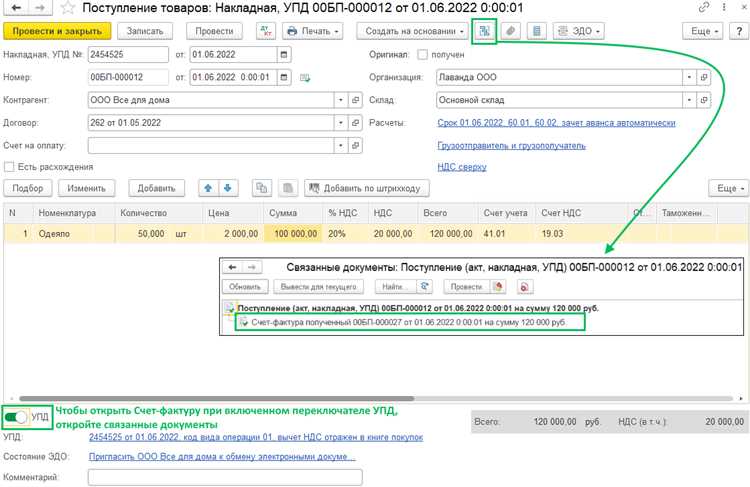Open calendar picker for Накладная date
Screen dimensions: 750x487
point(284,55)
